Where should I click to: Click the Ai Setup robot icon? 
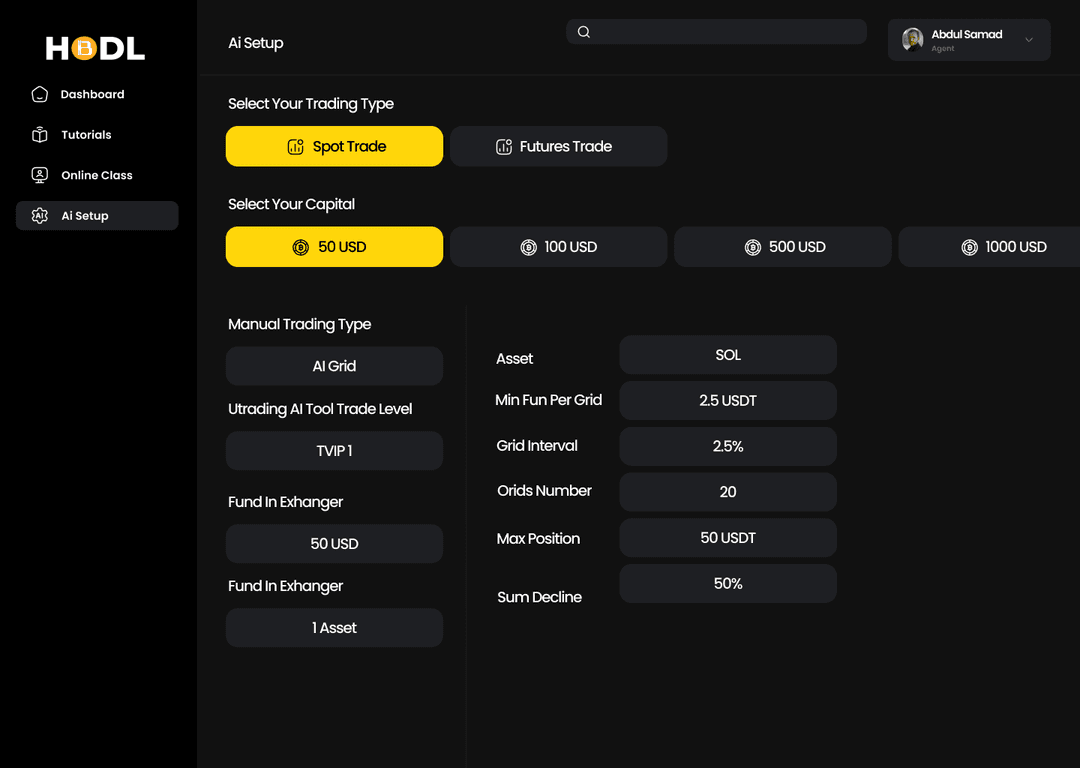coord(39,215)
